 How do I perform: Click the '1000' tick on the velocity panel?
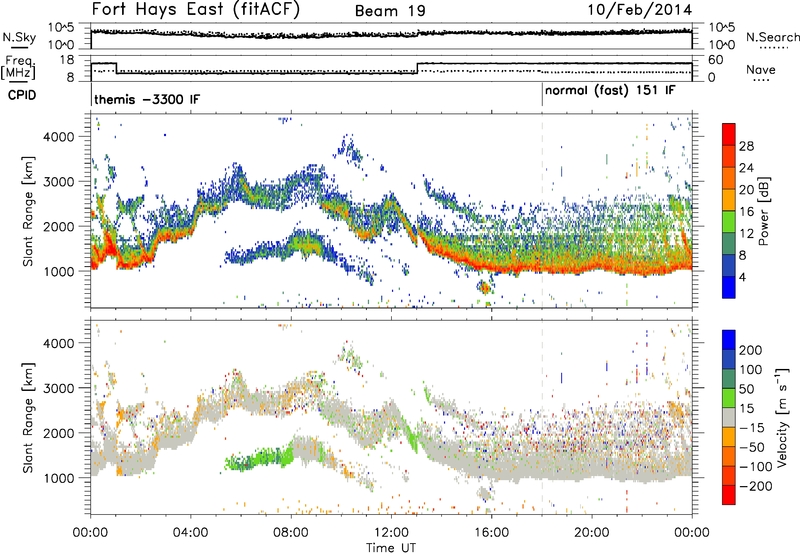coord(58,478)
